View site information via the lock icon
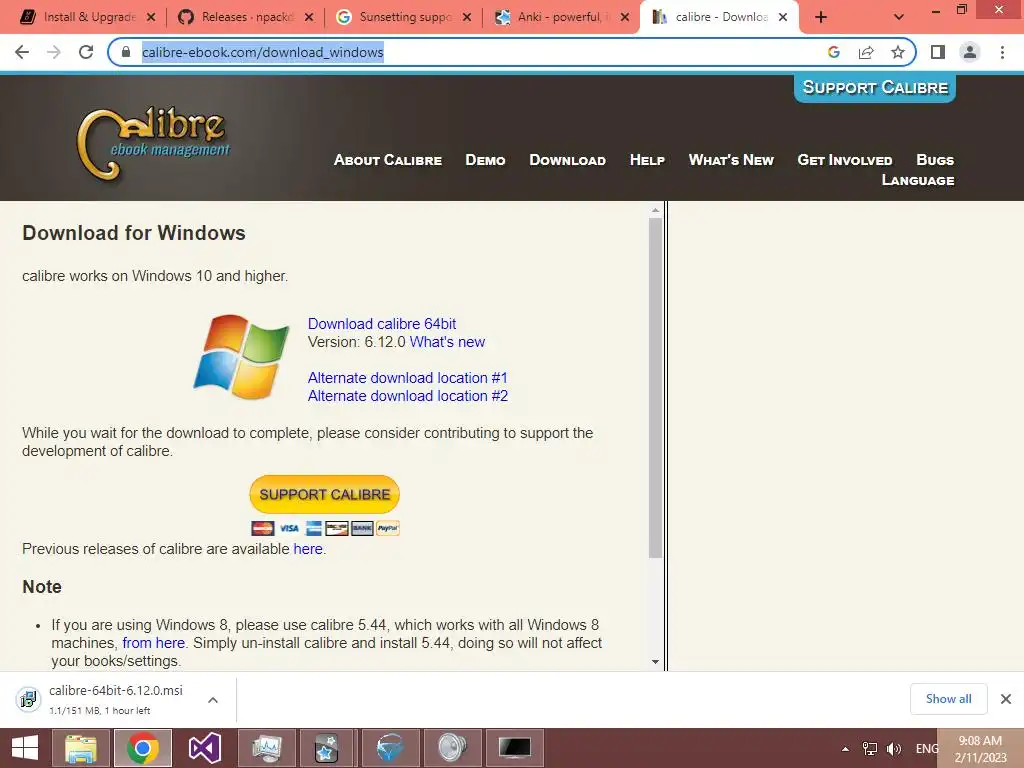1024x768 pixels. click(x=126, y=52)
